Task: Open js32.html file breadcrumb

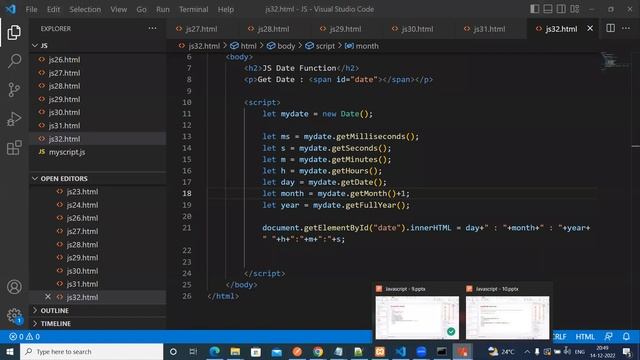Action: click(199, 46)
